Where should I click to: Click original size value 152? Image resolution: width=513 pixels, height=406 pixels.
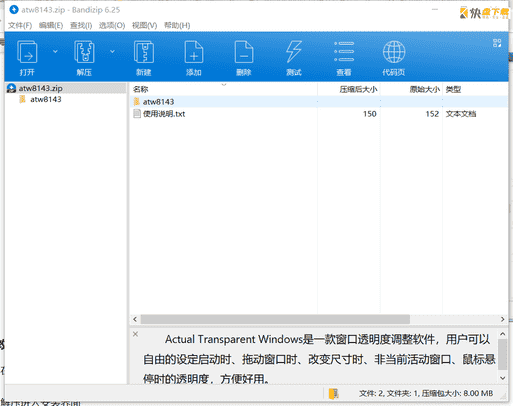click(432, 114)
